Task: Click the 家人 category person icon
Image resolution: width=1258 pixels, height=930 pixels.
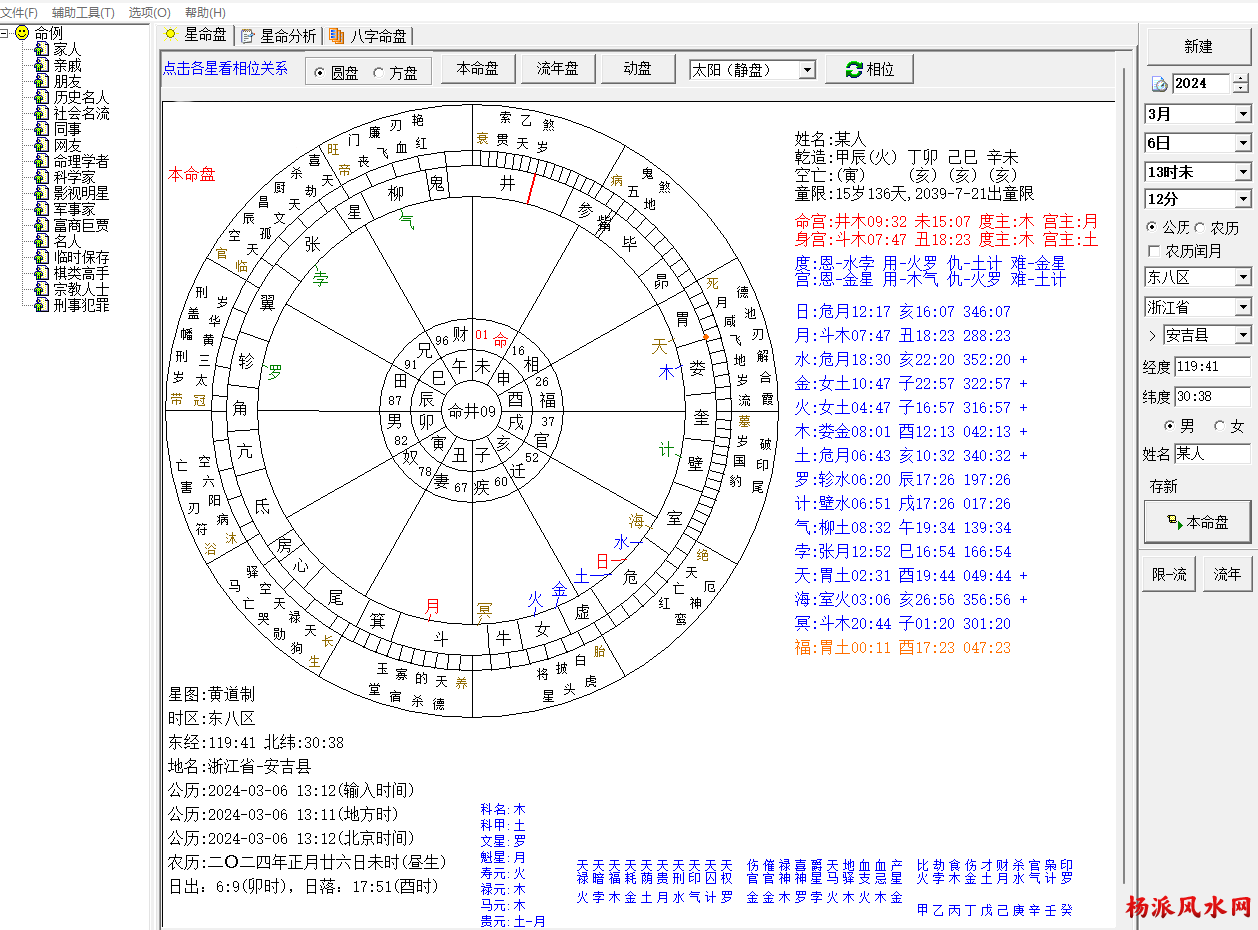Action: (x=41, y=49)
